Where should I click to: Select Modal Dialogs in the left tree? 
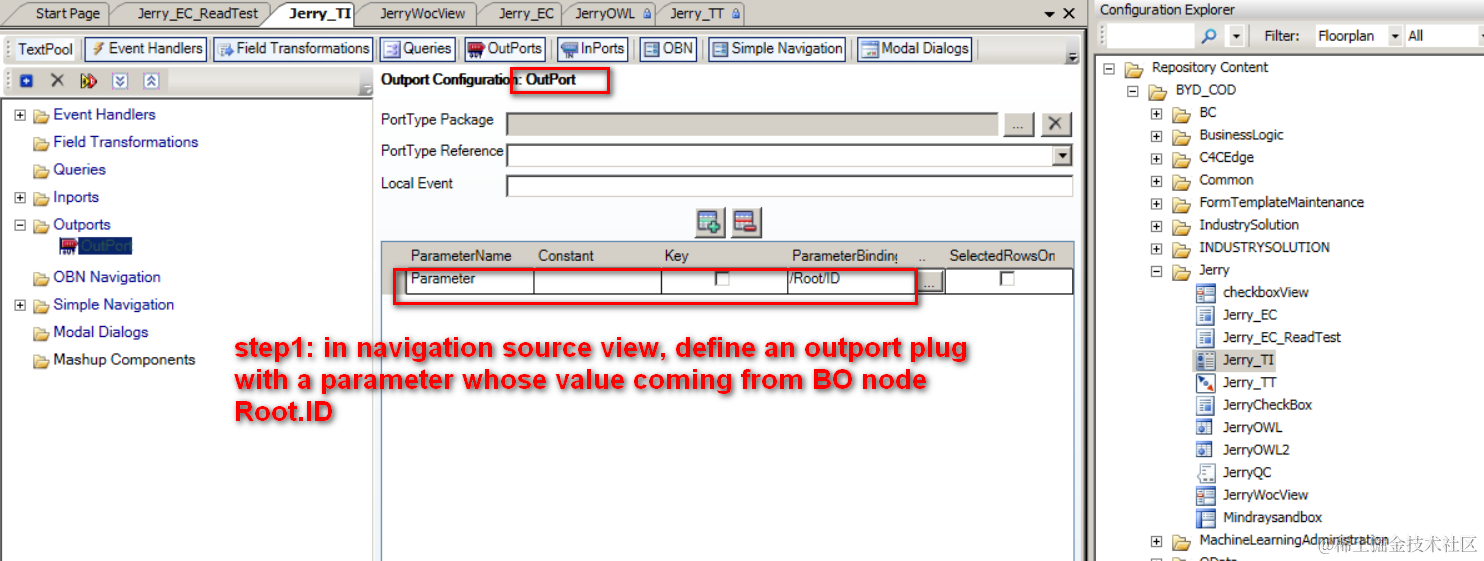click(100, 332)
